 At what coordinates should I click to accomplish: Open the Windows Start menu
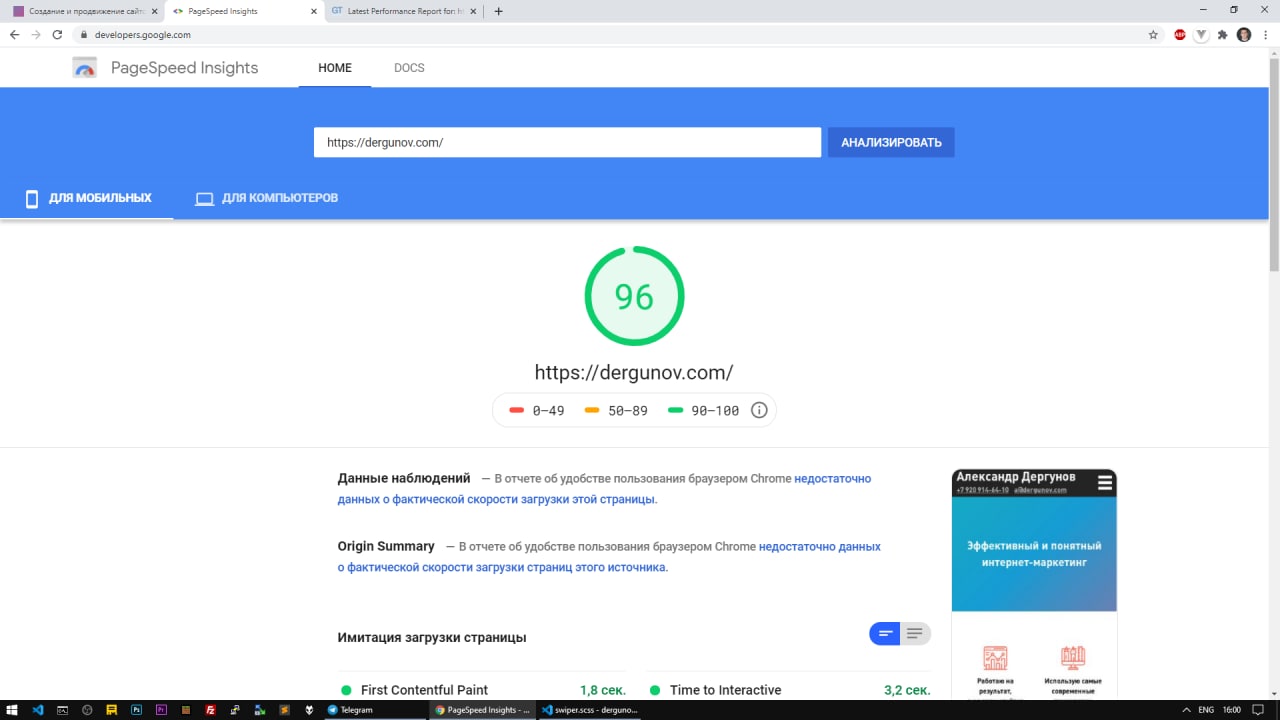click(x=14, y=710)
